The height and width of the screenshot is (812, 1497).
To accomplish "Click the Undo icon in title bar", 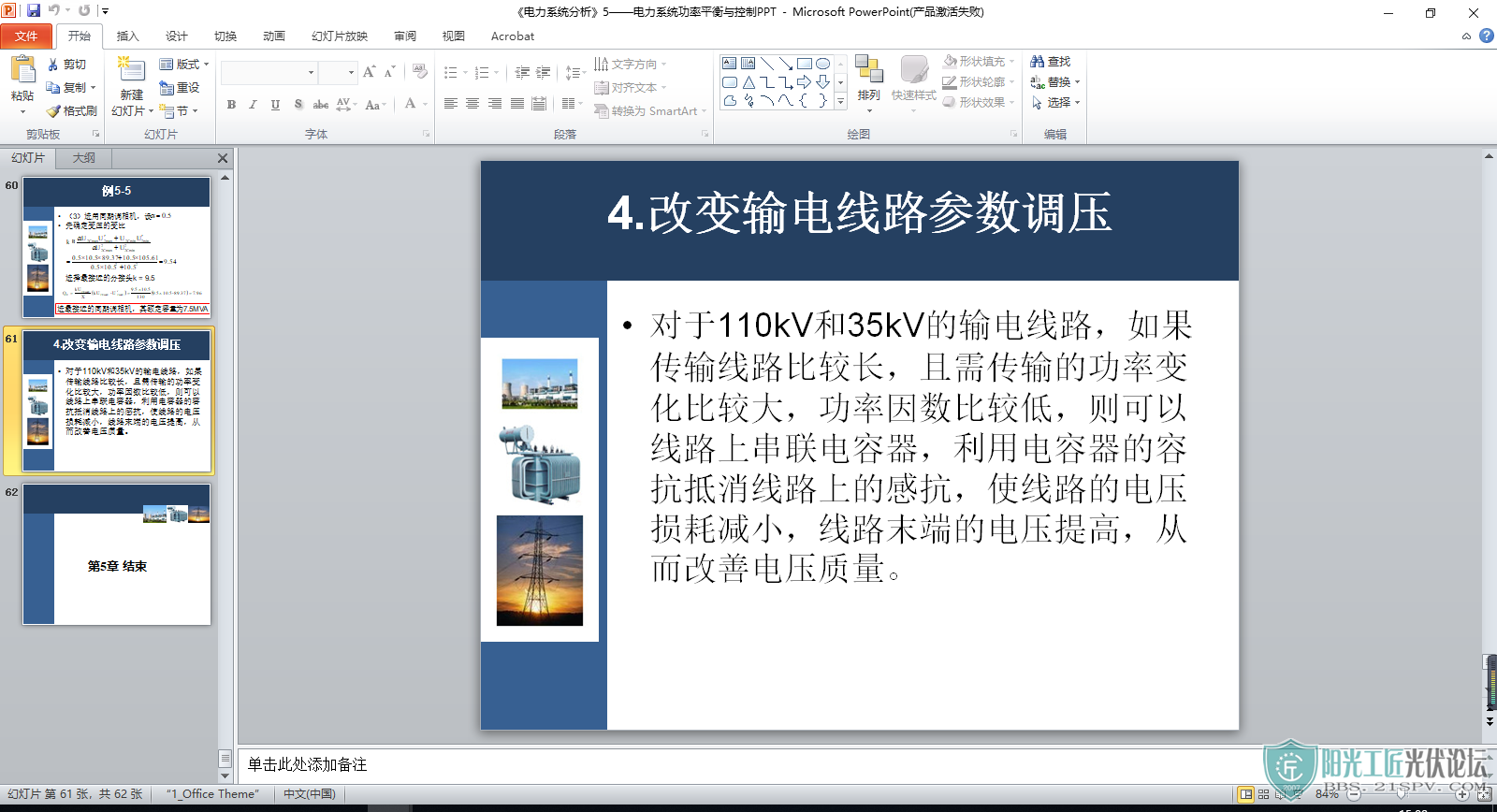I will (54, 10).
